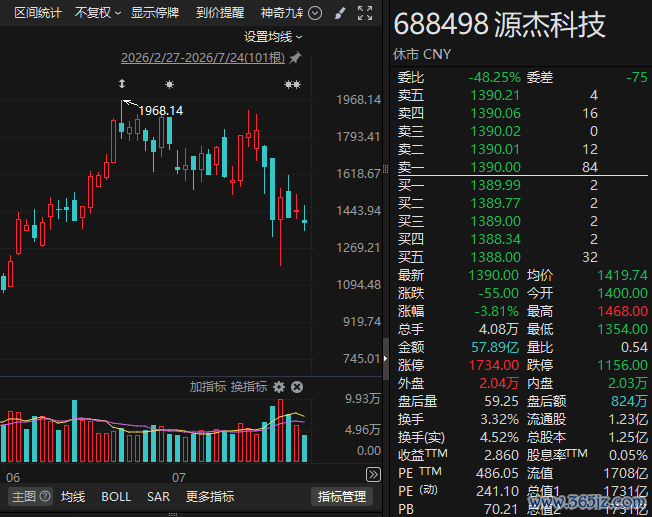Click the help question mark beside 主图
The height and width of the screenshot is (517, 652).
click(45, 496)
